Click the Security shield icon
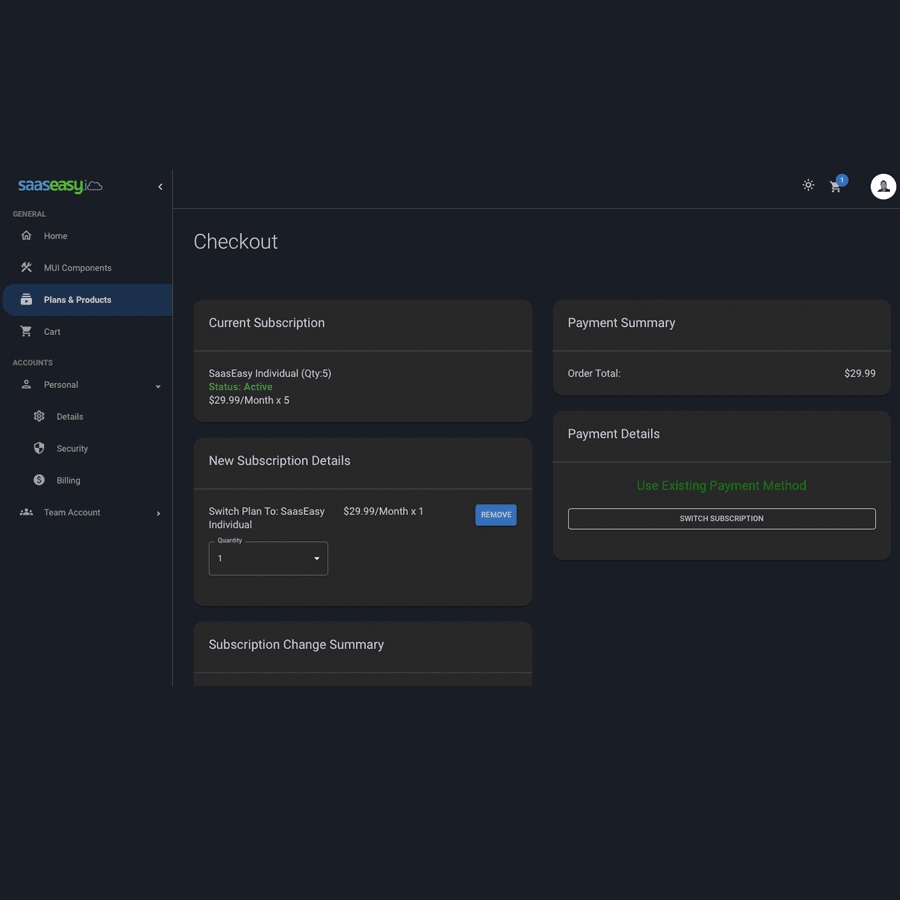The height and width of the screenshot is (900, 900). (39, 449)
